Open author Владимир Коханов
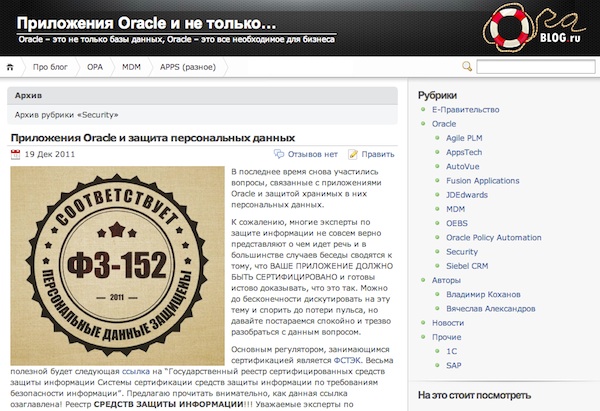 click(x=483, y=294)
